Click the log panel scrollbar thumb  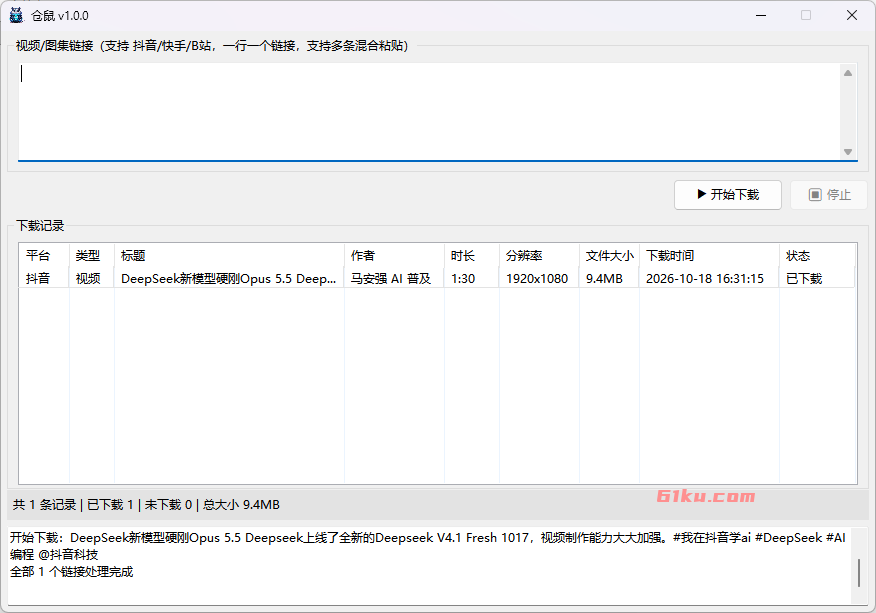pyautogui.click(x=859, y=573)
